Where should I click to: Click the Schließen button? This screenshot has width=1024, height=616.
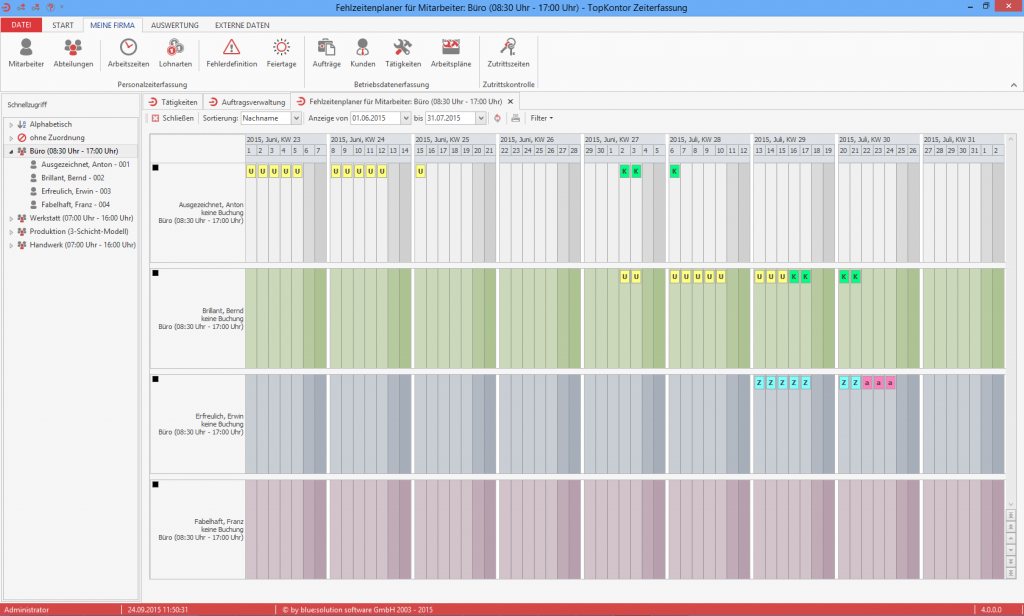point(172,118)
